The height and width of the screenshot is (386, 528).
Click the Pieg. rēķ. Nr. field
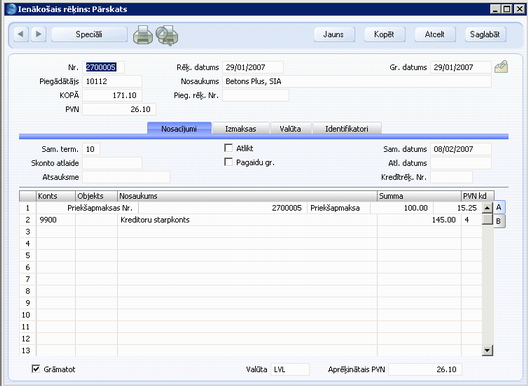click(256, 95)
